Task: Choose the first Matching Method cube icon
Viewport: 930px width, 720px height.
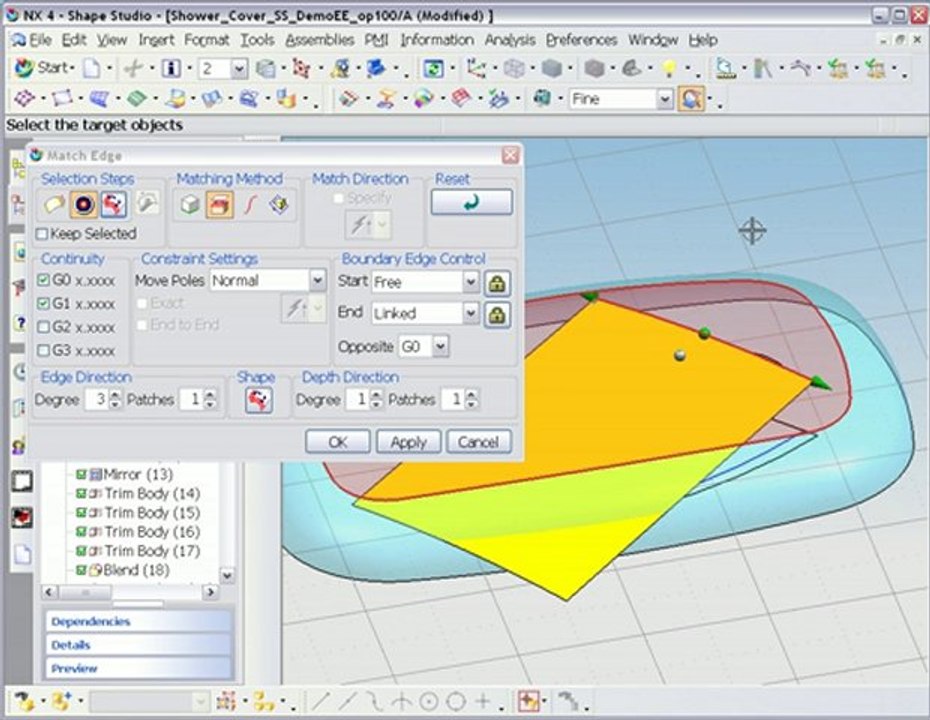Action: [190, 205]
